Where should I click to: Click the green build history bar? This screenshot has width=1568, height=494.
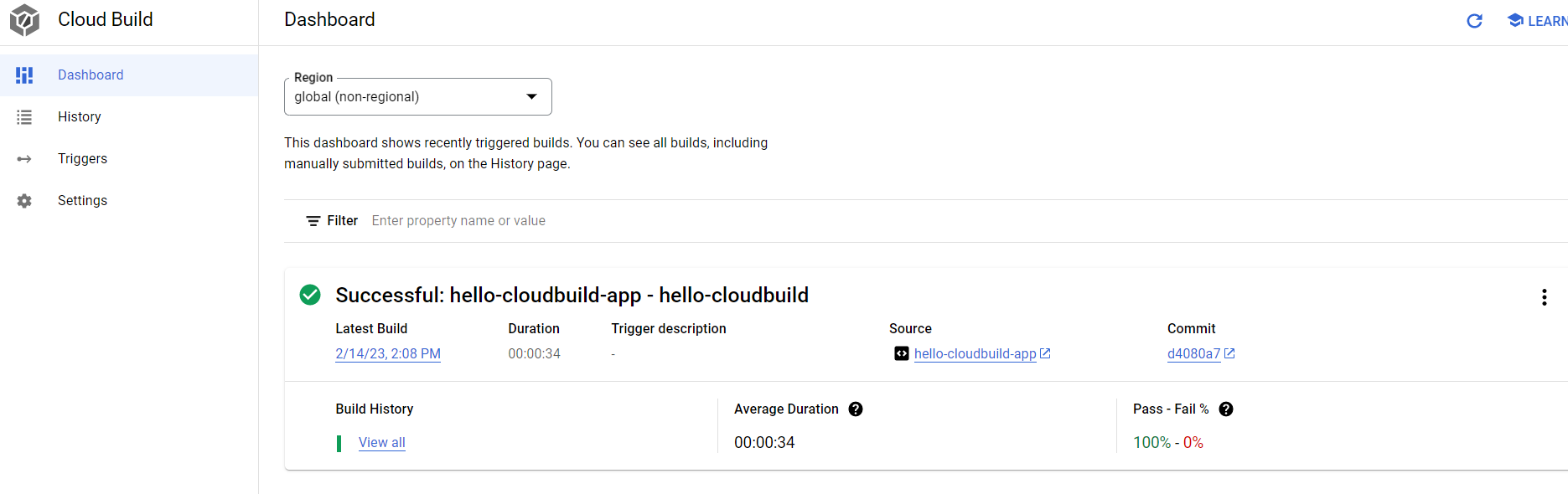[x=339, y=443]
